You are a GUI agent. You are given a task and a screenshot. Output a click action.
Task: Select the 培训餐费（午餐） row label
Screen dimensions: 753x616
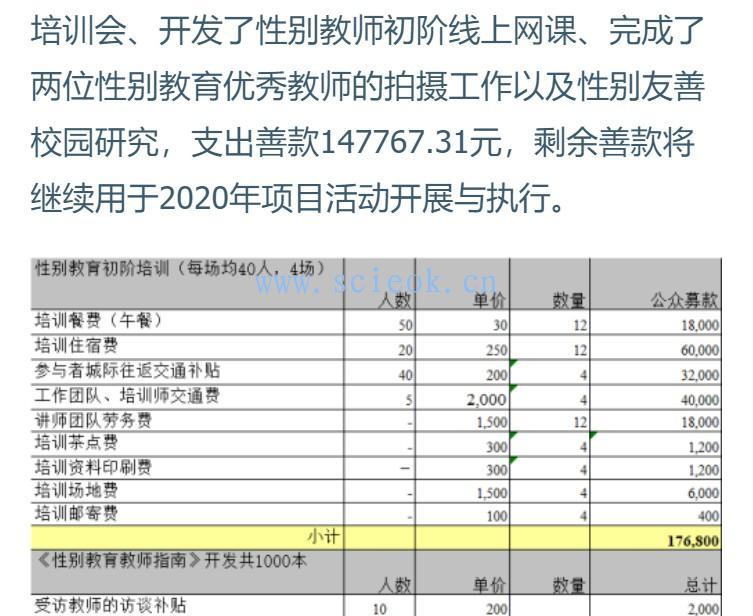(x=99, y=322)
